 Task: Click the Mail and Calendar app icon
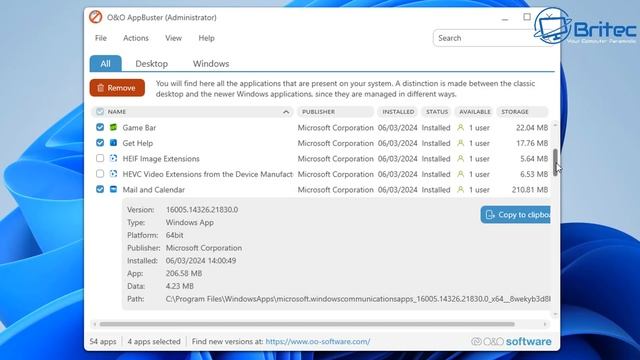click(113, 189)
